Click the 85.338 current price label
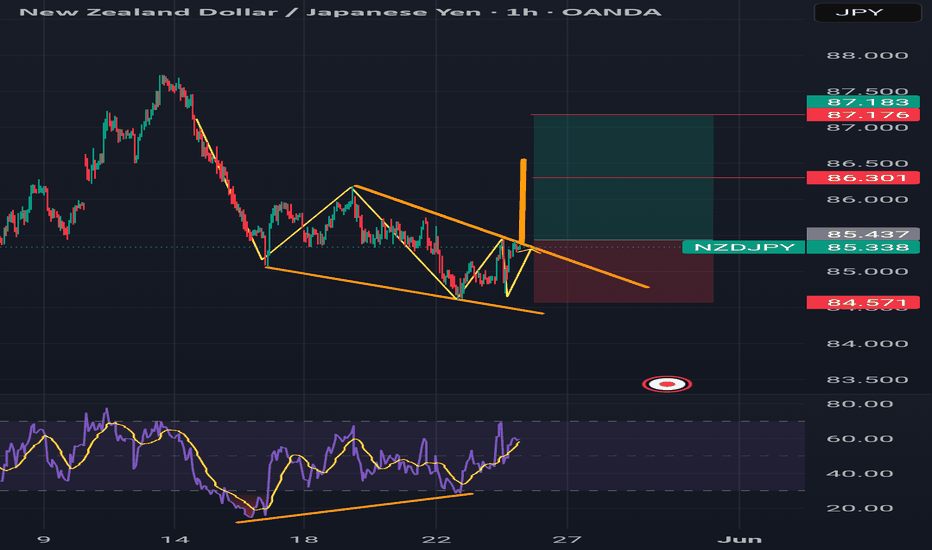 pyautogui.click(x=863, y=247)
